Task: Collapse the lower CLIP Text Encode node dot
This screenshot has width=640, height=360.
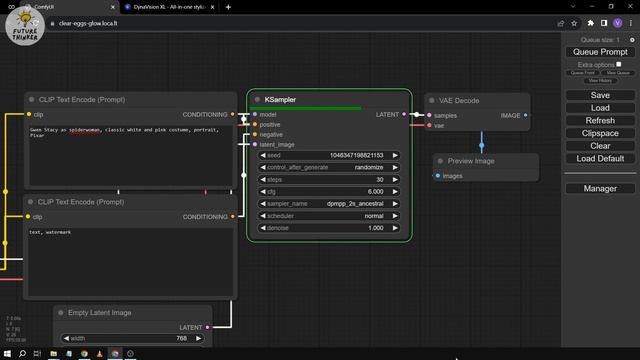Action: (31, 202)
